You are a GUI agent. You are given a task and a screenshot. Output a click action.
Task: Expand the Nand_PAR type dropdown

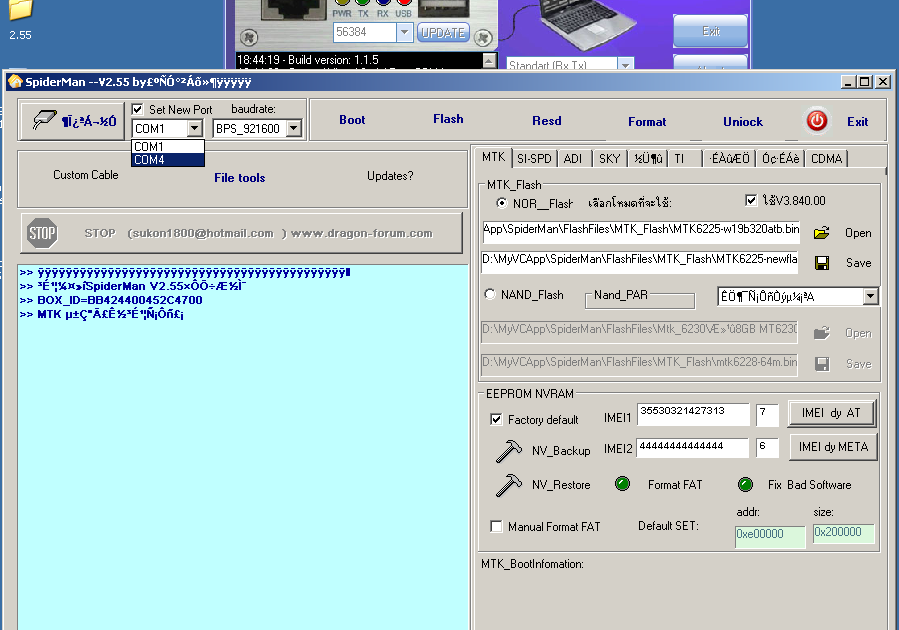tap(870, 296)
